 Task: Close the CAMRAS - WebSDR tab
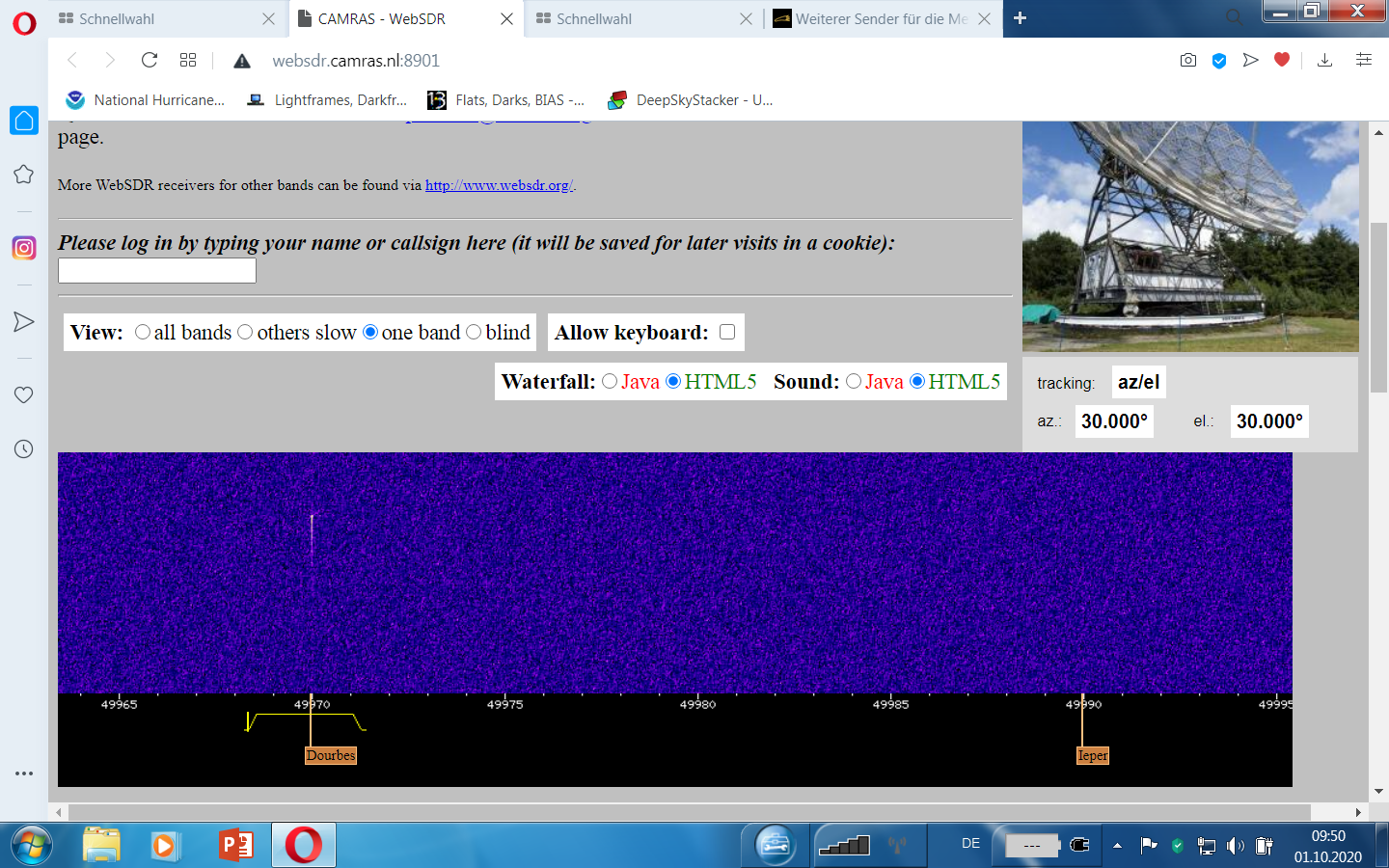506,18
